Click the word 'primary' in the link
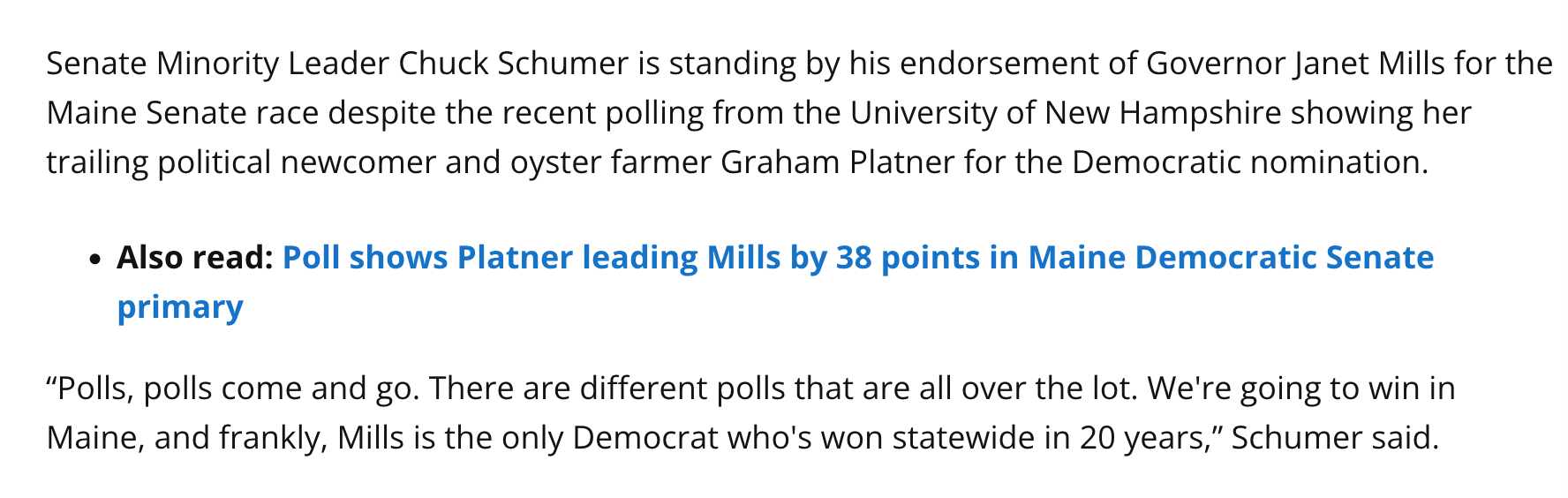The image size is (1568, 498). click(x=180, y=307)
